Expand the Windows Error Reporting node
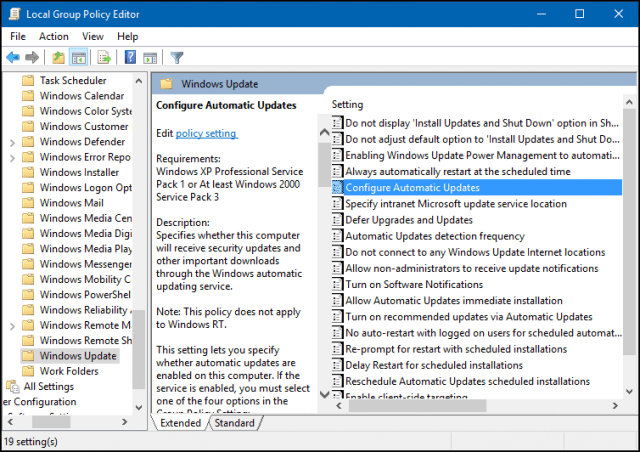Viewport: 640px width, 452px height. pos(12,158)
